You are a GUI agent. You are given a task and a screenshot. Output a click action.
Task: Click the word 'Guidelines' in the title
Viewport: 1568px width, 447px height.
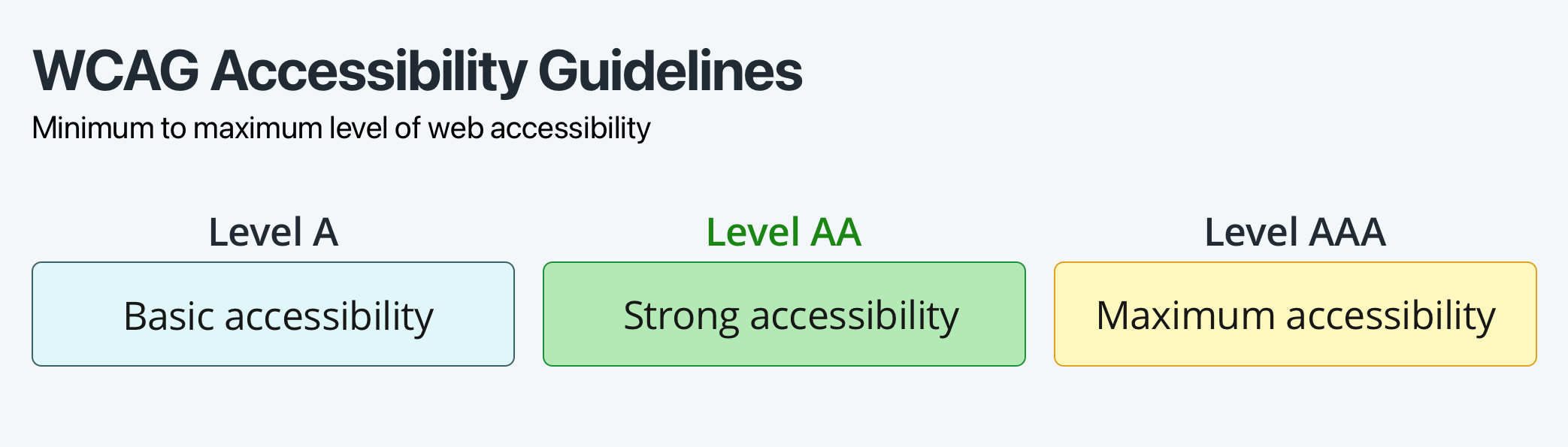tap(670, 72)
